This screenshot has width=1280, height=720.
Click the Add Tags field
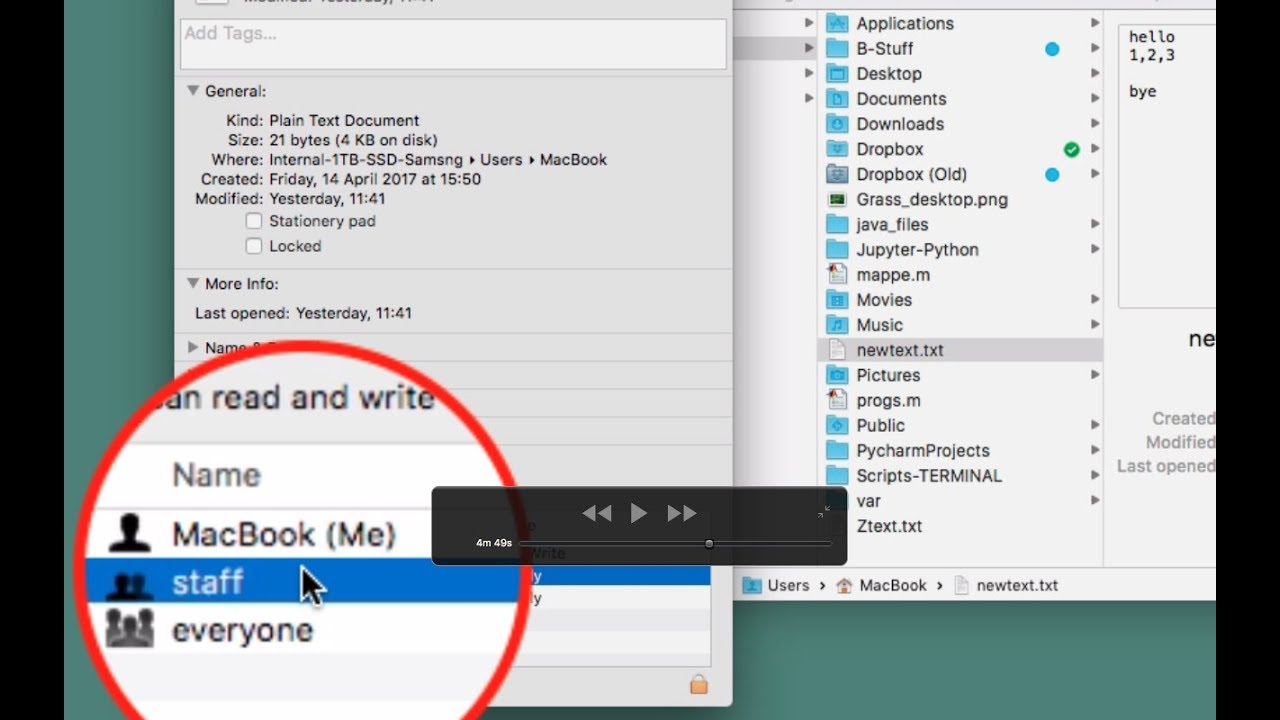(x=453, y=44)
